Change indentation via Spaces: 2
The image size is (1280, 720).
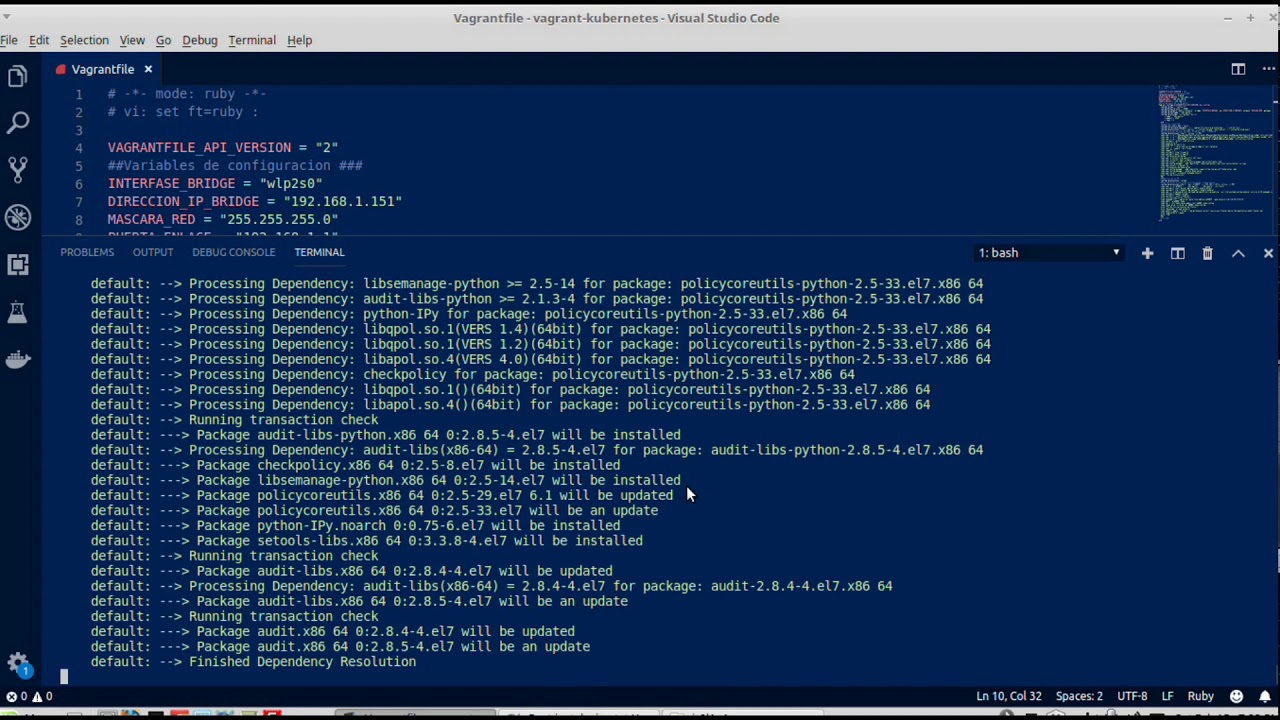(1079, 696)
